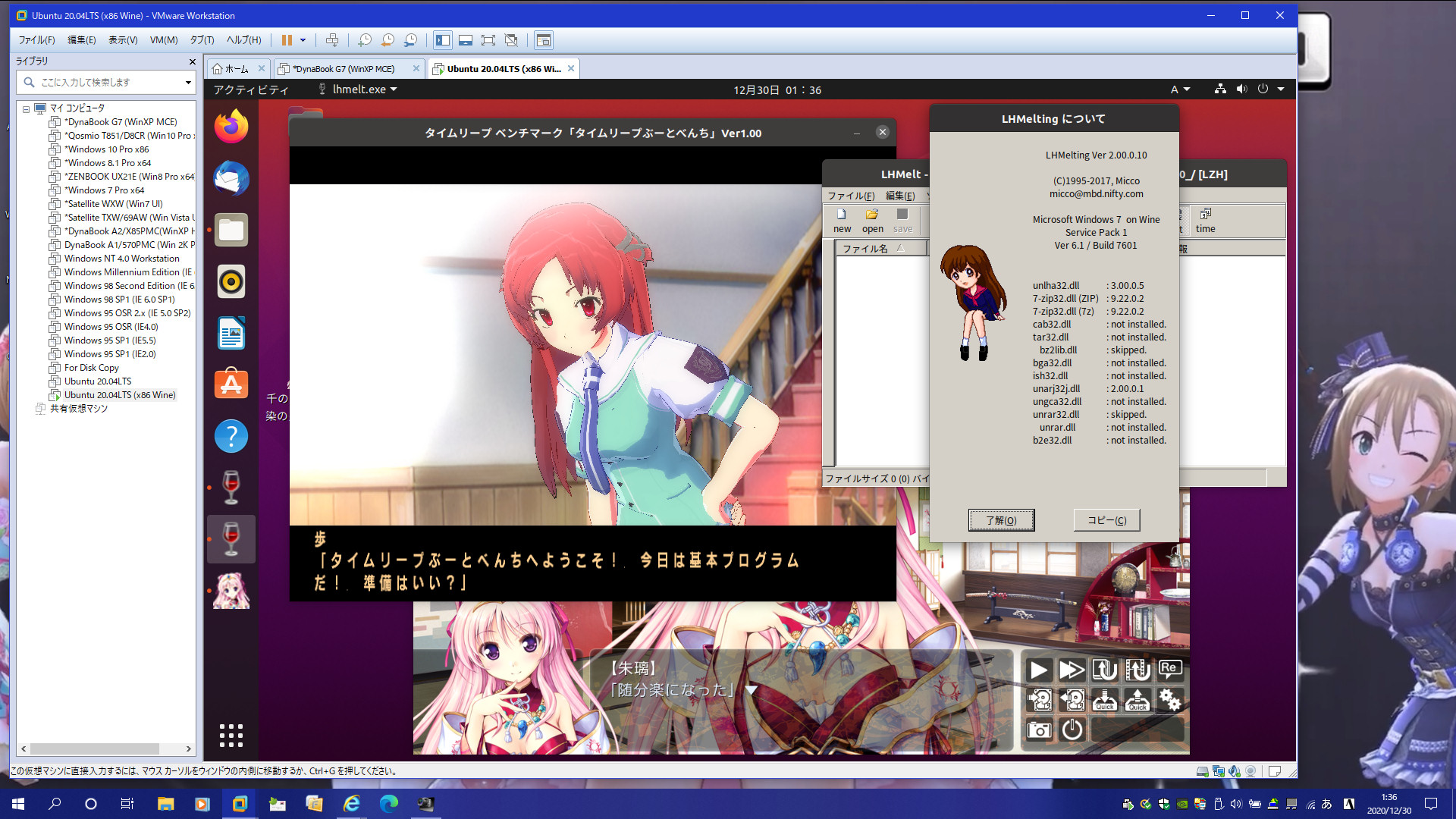Click the Quick save icon

[x=1105, y=700]
